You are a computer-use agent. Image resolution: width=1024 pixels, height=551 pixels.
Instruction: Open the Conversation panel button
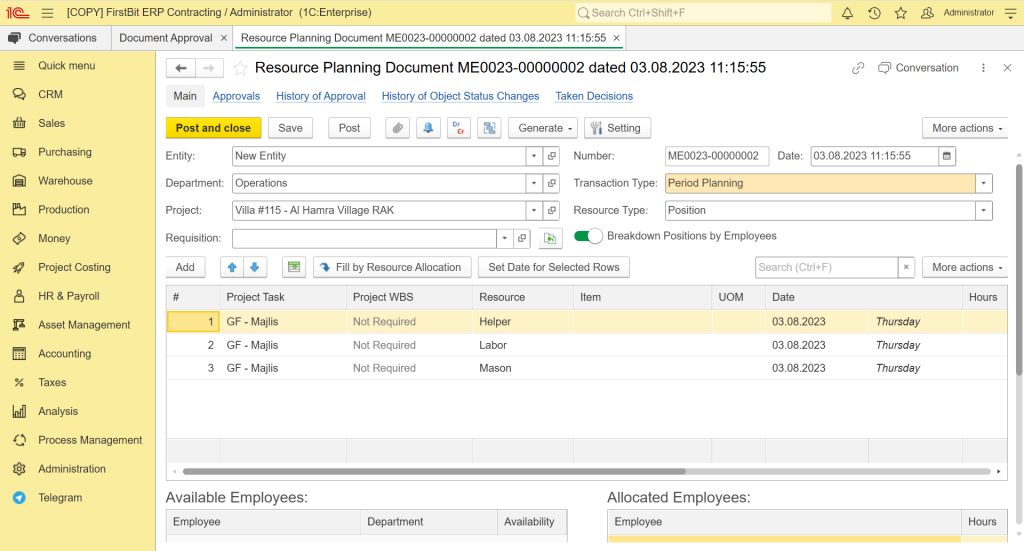pos(918,68)
